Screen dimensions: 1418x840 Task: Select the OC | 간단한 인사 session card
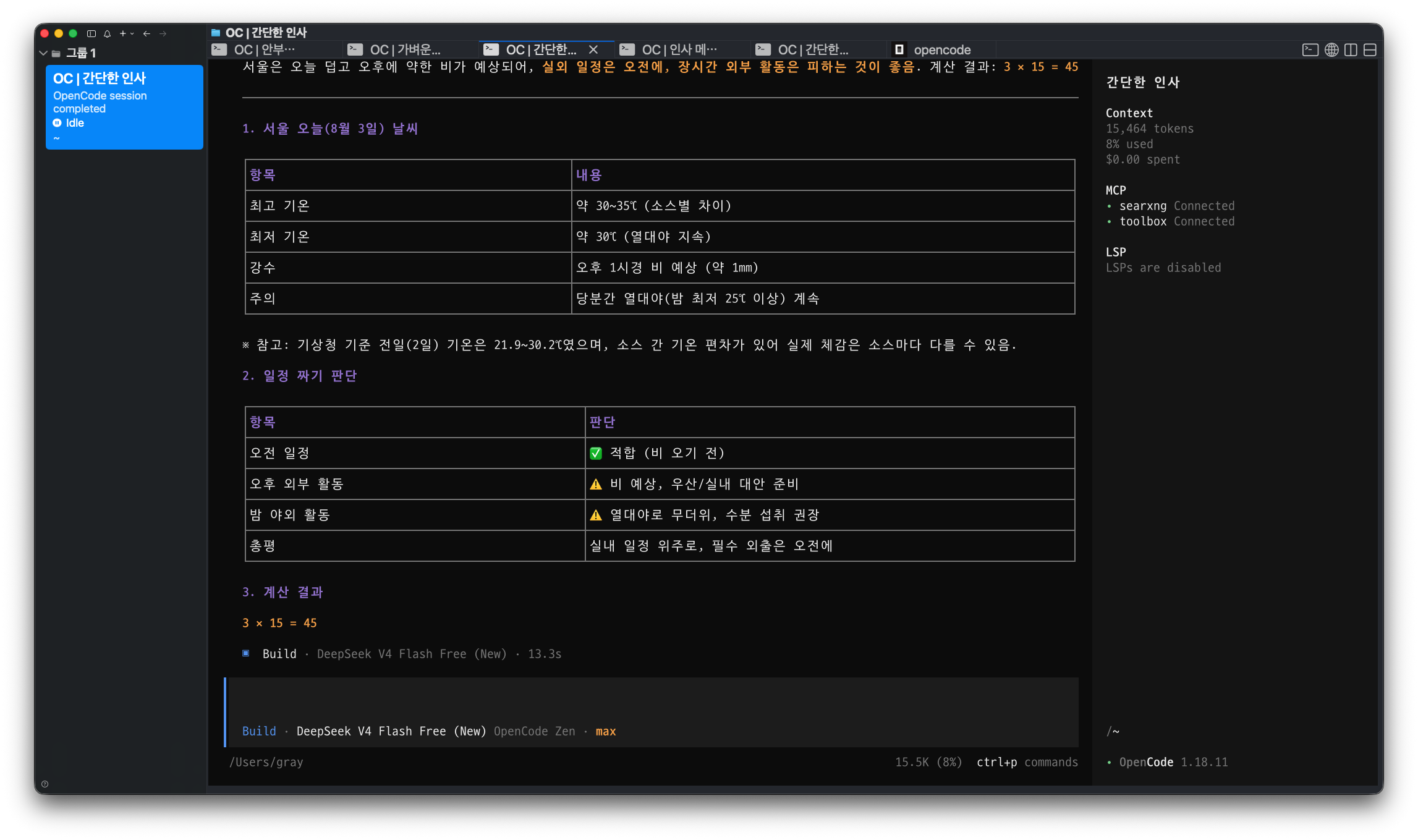tap(124, 107)
